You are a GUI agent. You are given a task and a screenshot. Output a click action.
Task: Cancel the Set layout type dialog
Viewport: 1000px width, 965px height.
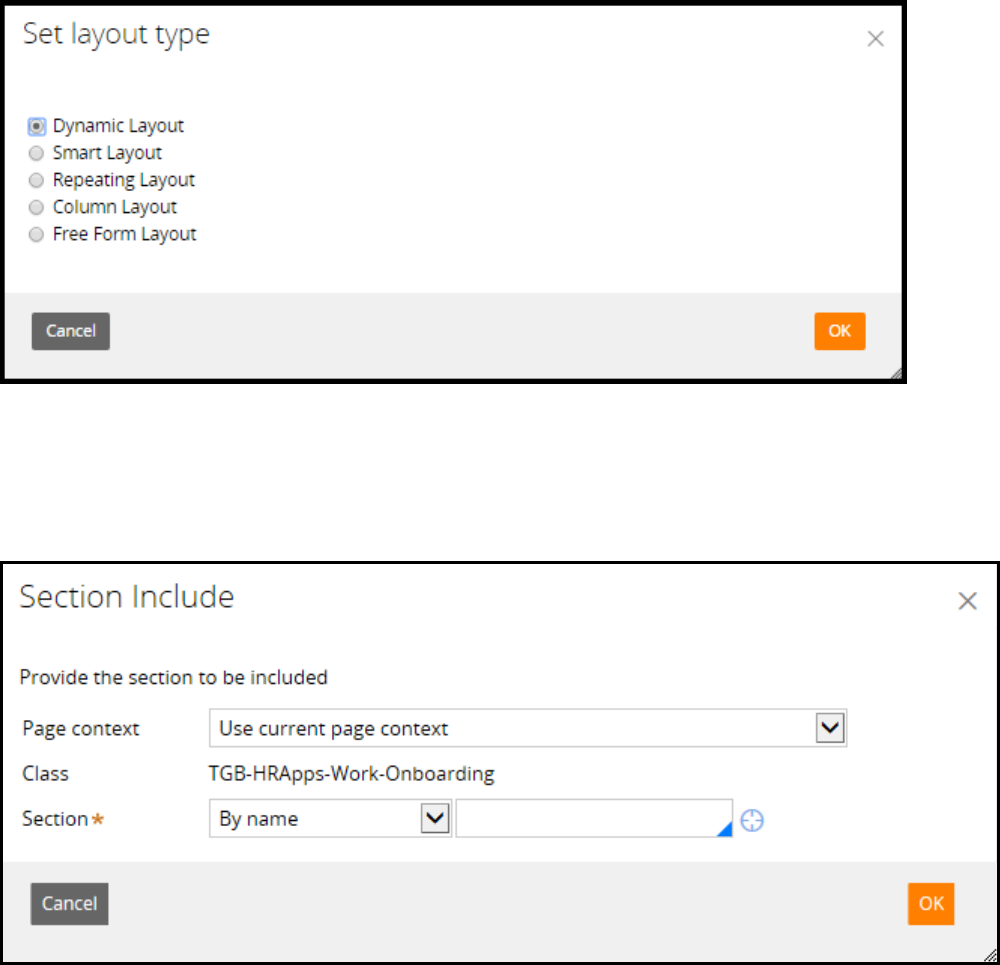(70, 331)
